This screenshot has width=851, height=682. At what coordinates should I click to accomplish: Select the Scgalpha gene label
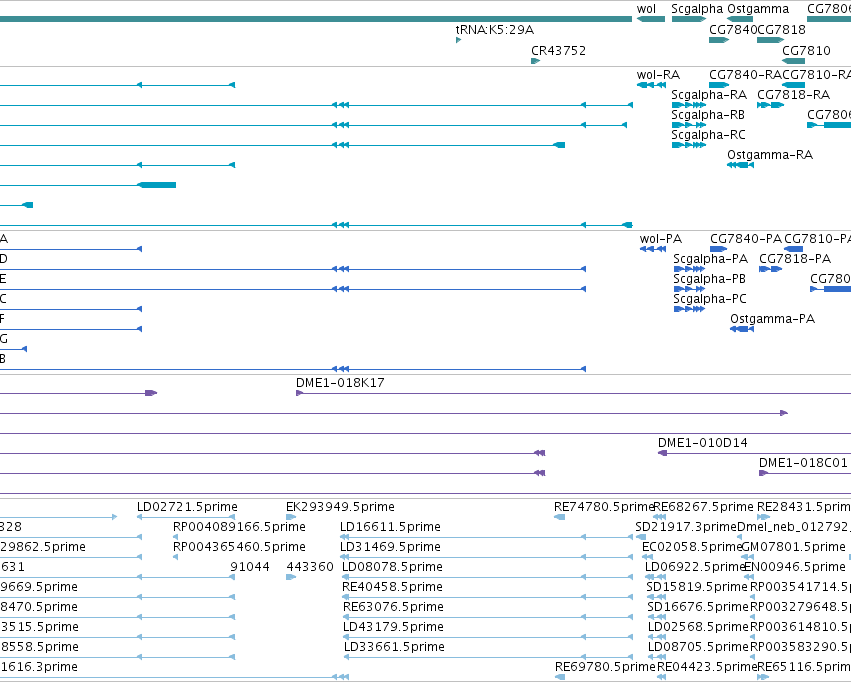coord(697,9)
